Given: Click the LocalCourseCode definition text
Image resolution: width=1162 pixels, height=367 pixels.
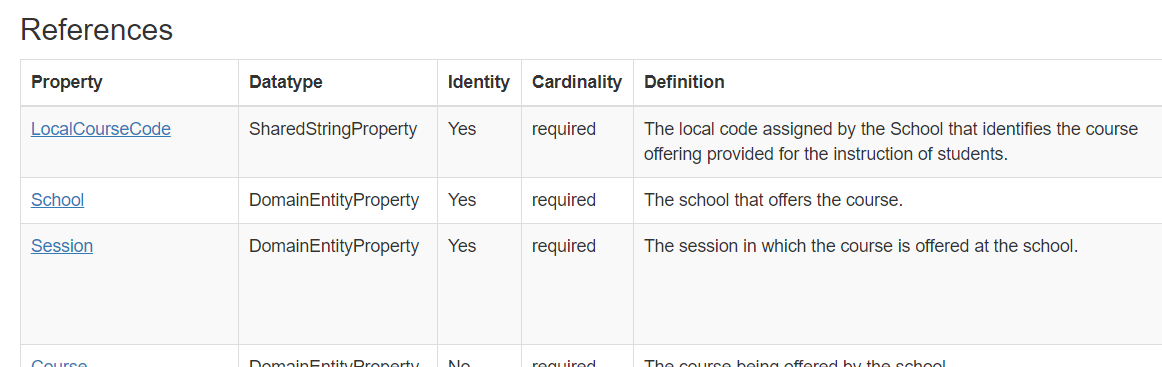Looking at the screenshot, I should [891, 142].
